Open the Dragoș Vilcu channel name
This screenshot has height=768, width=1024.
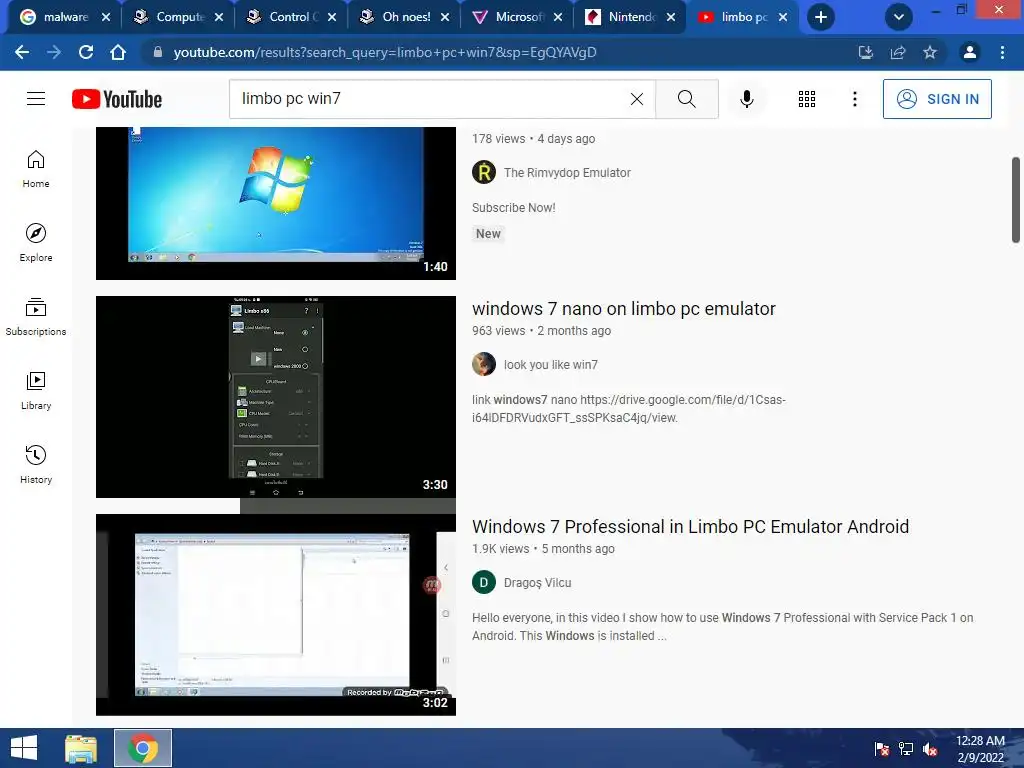pos(537,583)
